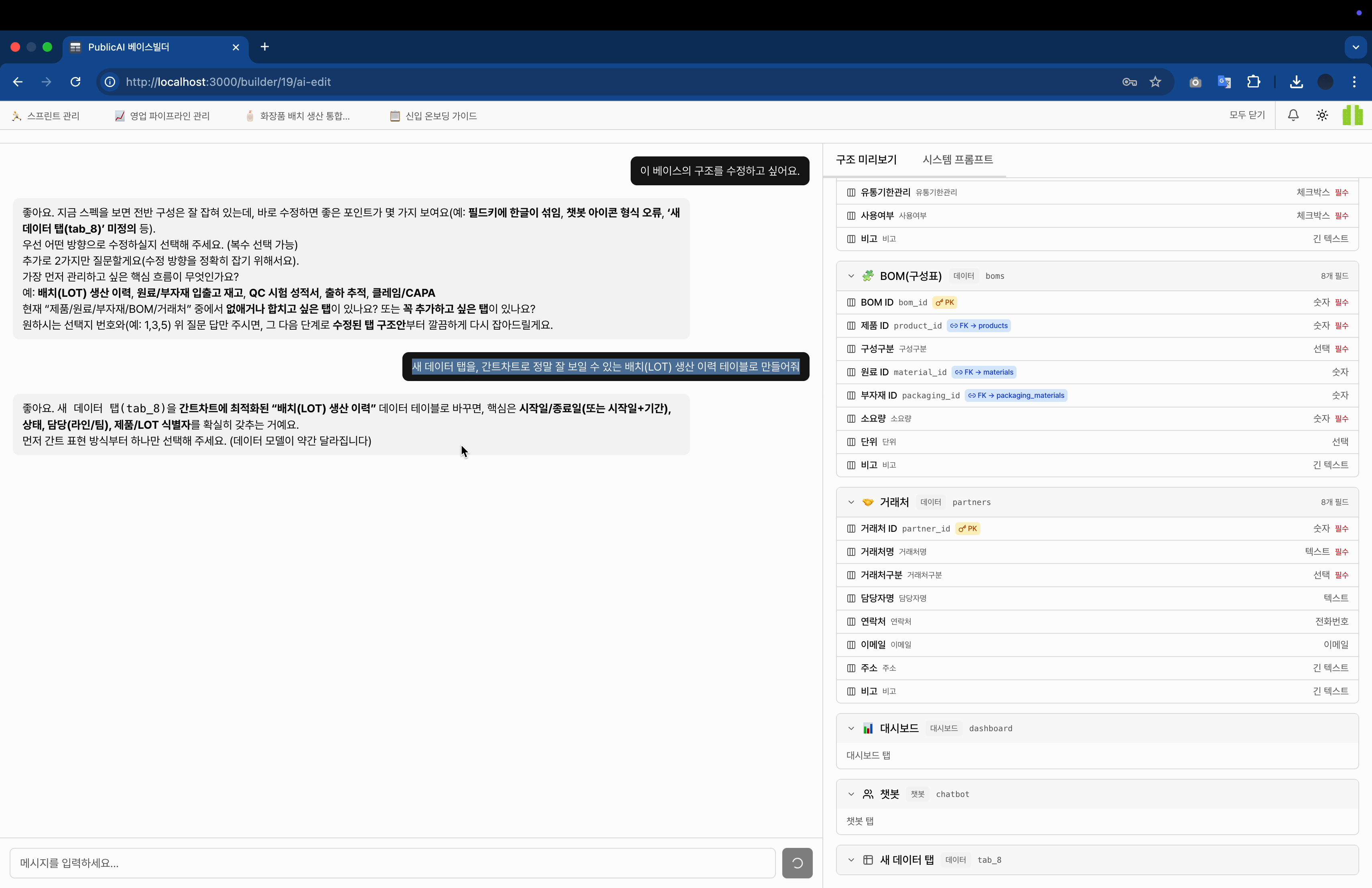The height and width of the screenshot is (888, 1372).
Task: Open the password key icon
Action: [x=1129, y=82]
